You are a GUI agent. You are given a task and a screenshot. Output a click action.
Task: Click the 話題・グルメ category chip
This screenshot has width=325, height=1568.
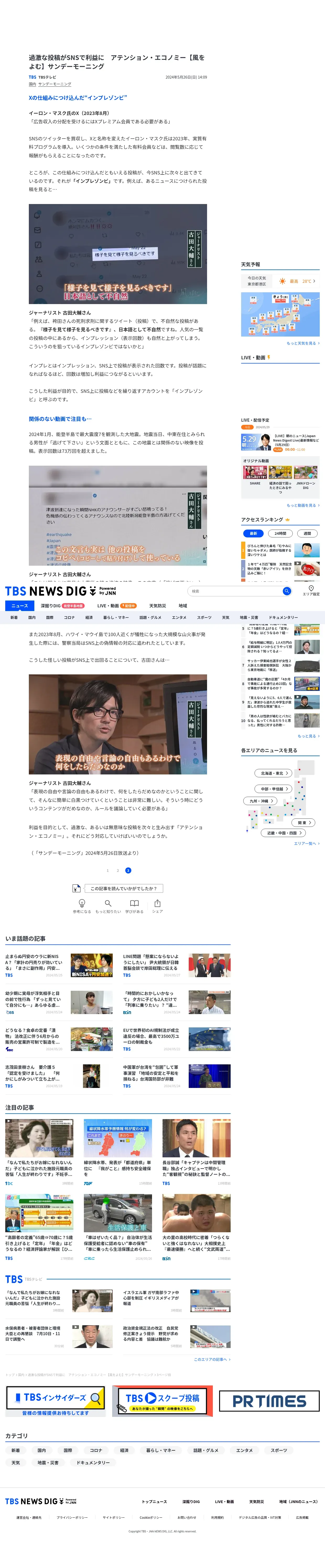pyautogui.click(x=206, y=1450)
